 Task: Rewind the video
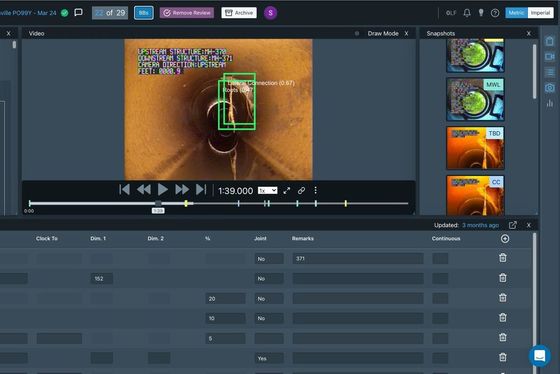click(144, 190)
